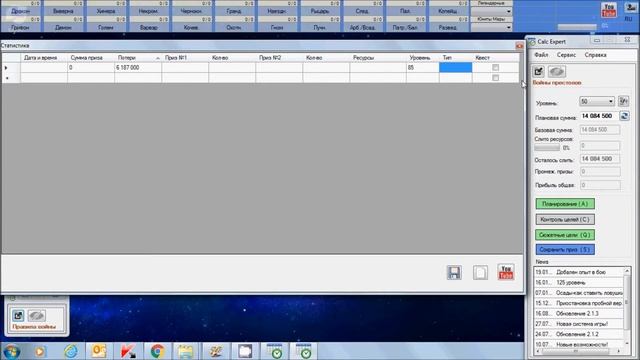
Task: Select the highlighted Тип cell in first row
Action: [x=456, y=67]
